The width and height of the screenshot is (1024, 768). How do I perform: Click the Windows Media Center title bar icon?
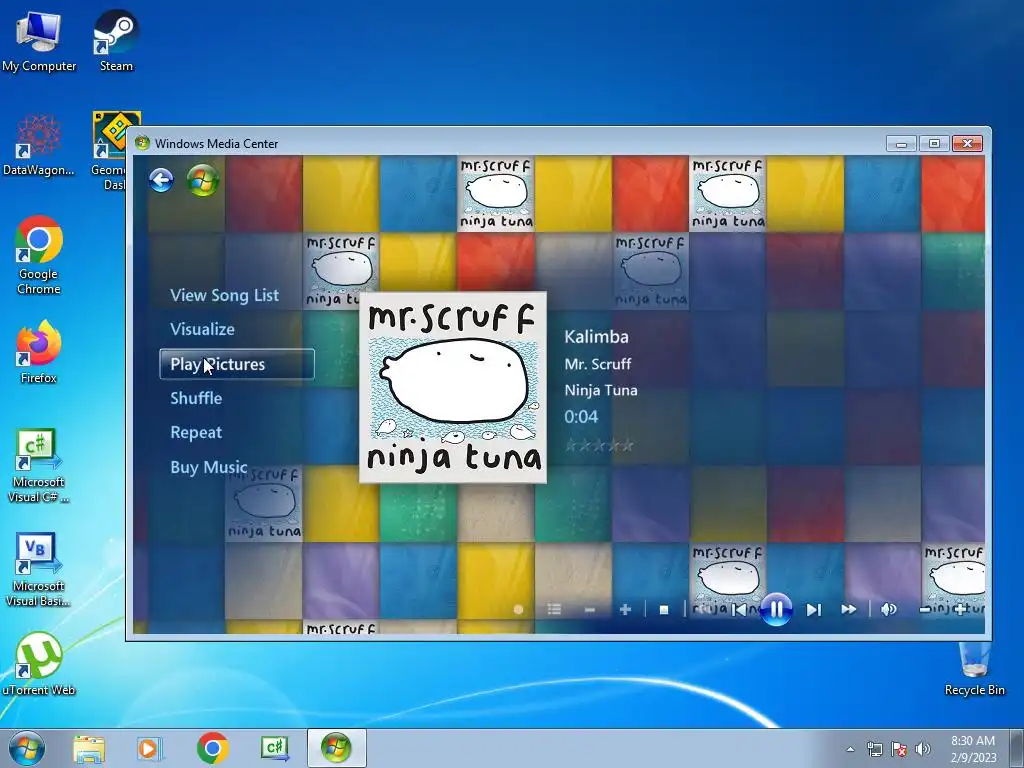pyautogui.click(x=142, y=143)
